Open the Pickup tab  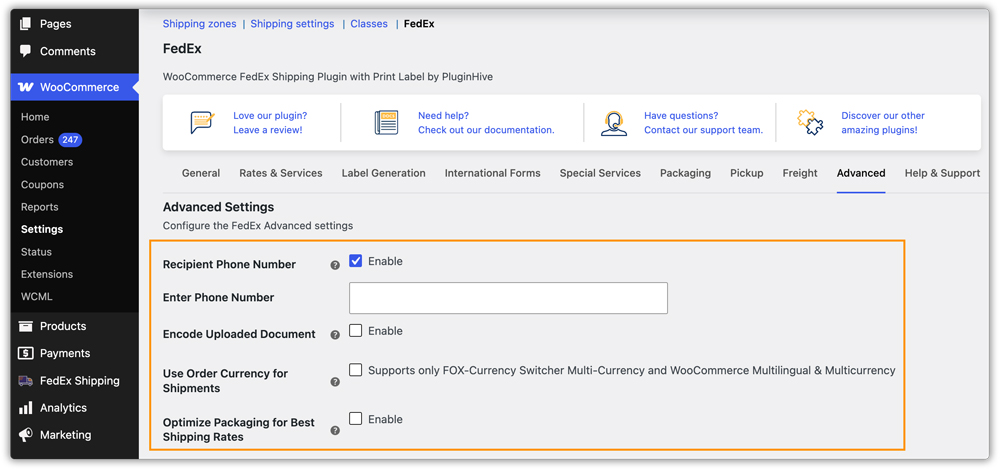coord(747,173)
